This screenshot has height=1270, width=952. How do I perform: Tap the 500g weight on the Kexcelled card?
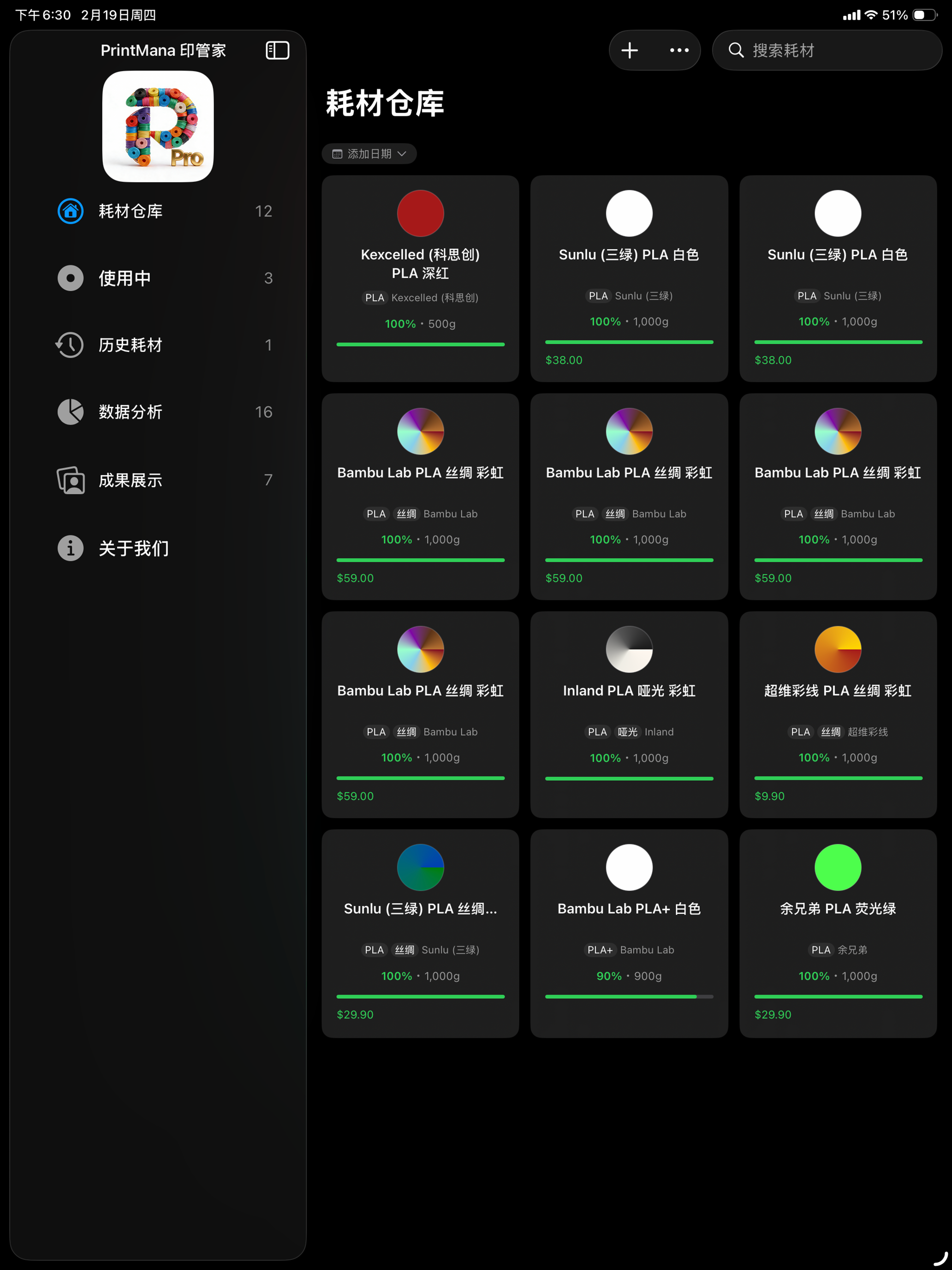[x=442, y=324]
